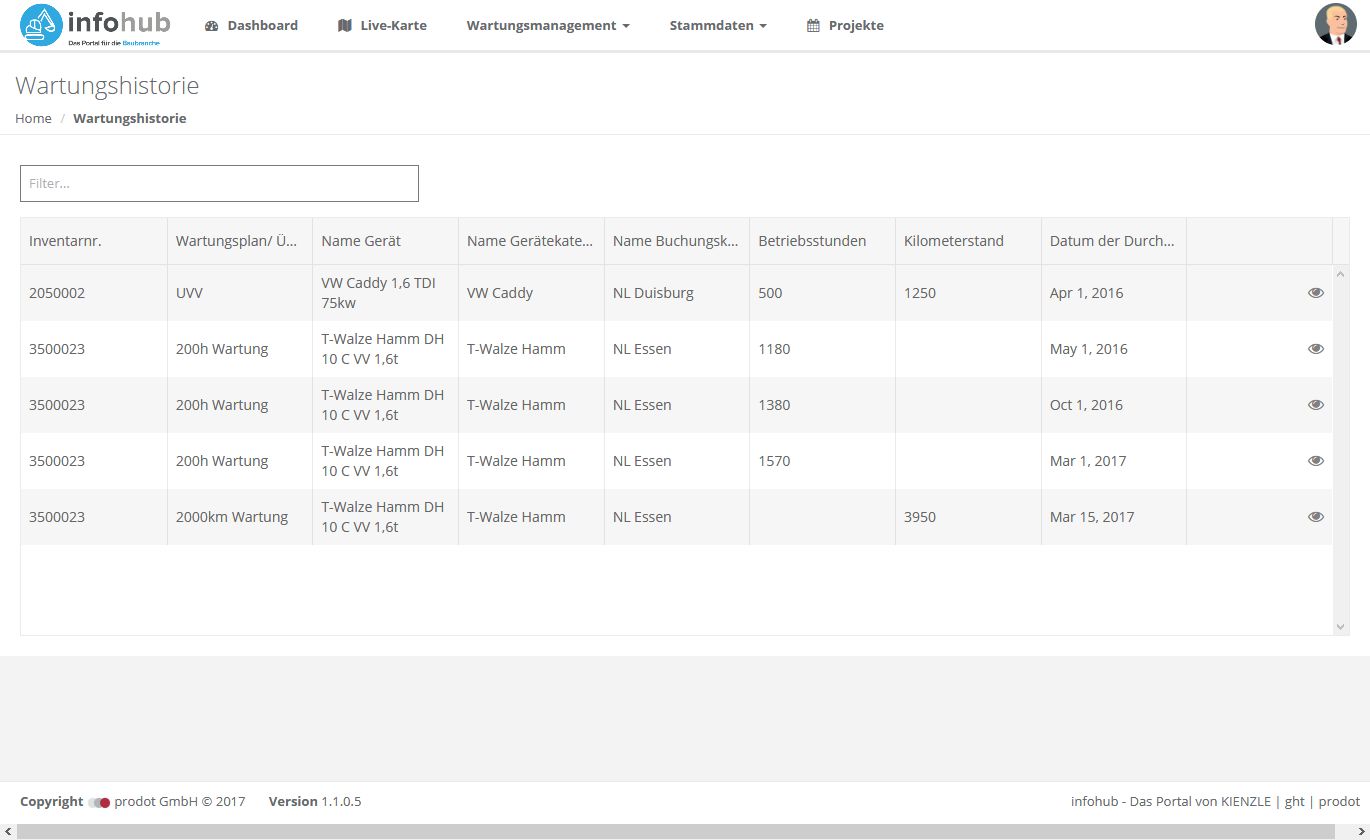The height and width of the screenshot is (840, 1370).
Task: Click table scrollbar down arrow
Action: pos(1341,626)
